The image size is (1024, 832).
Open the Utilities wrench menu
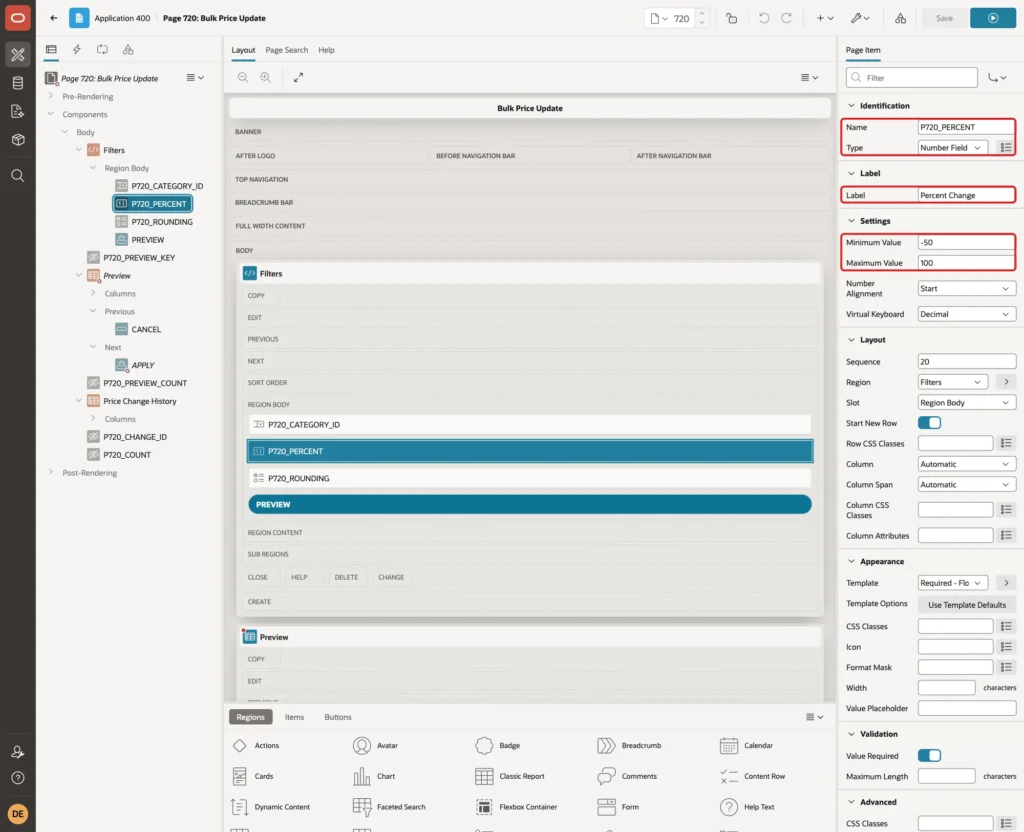(859, 18)
